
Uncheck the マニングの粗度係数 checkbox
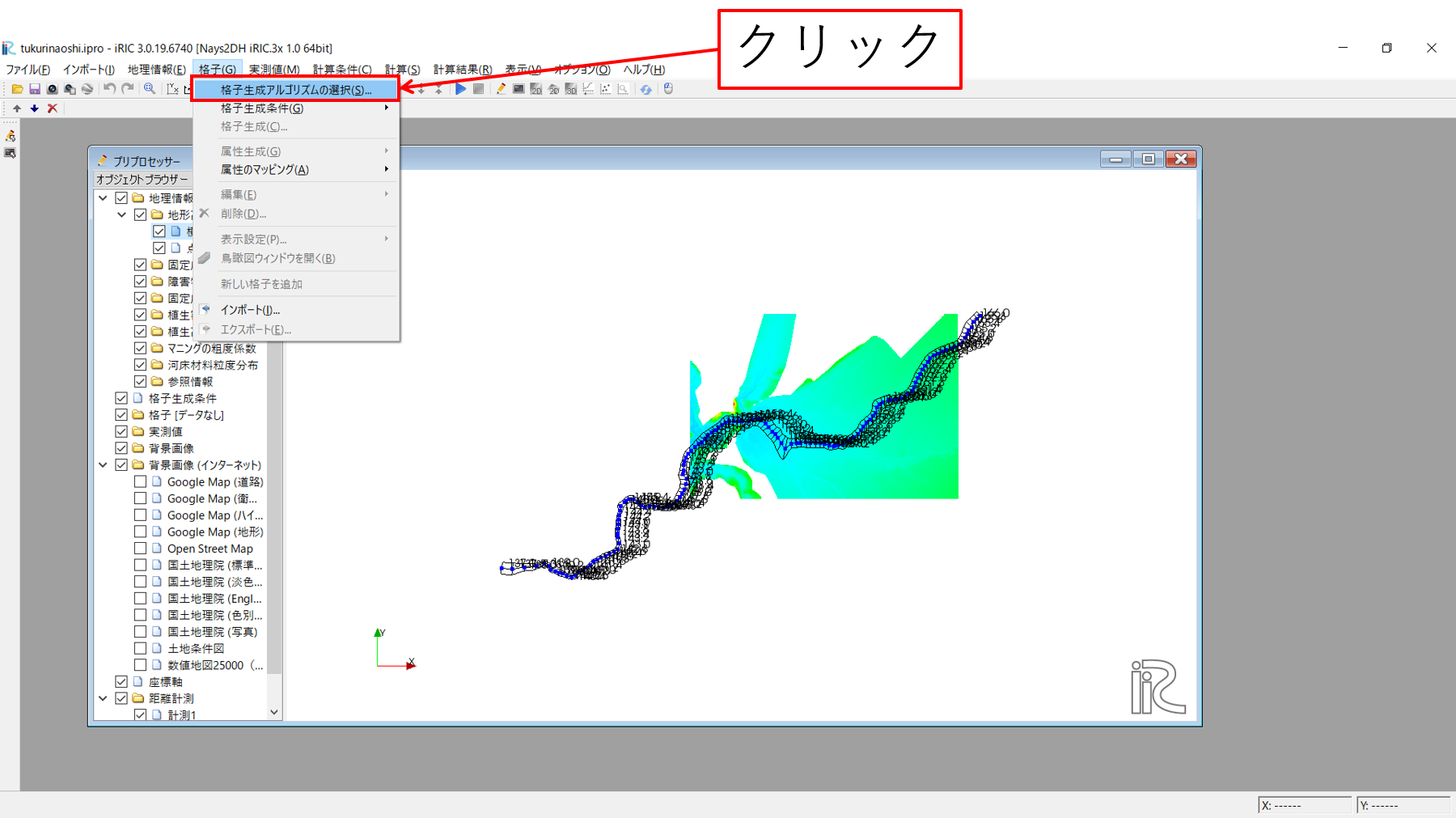pos(139,348)
